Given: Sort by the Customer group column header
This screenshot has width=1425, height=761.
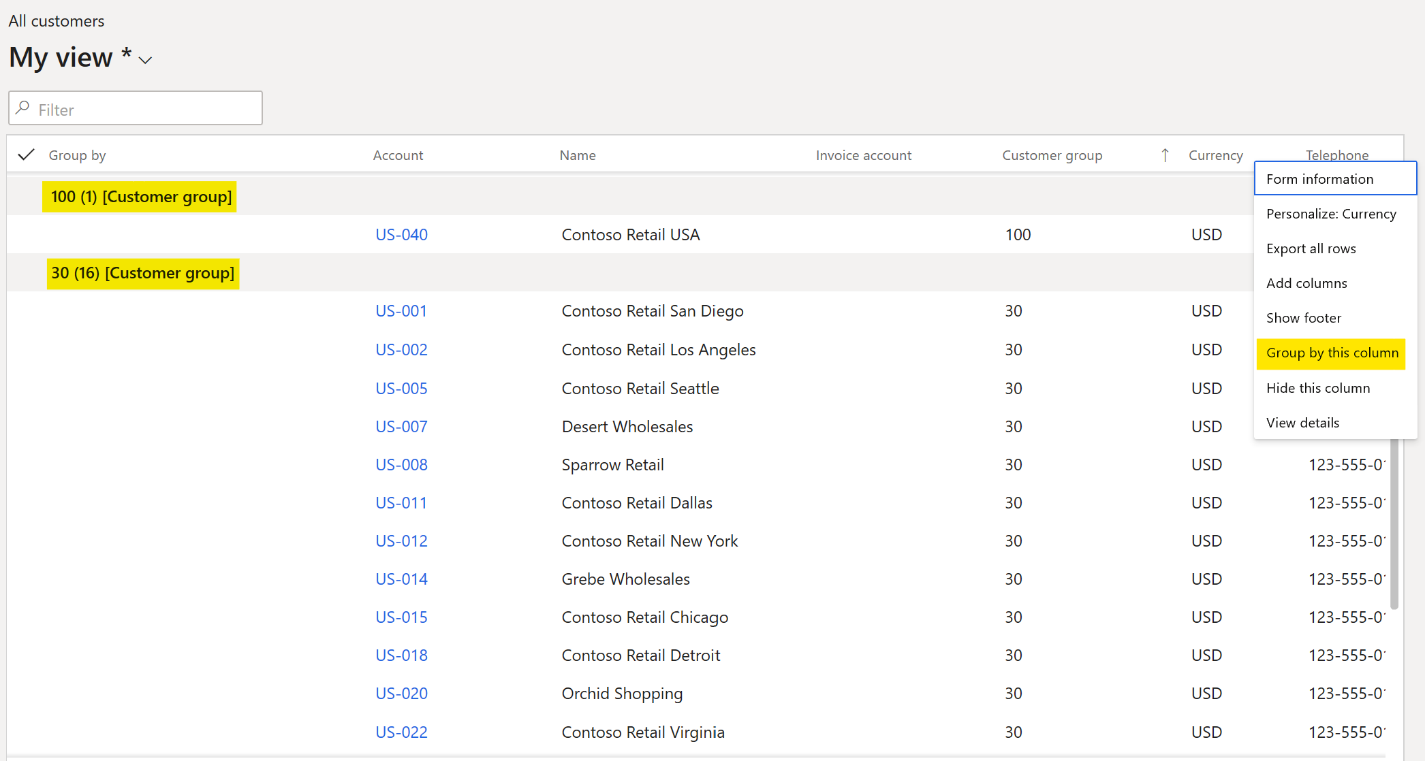Looking at the screenshot, I should click(x=1052, y=155).
